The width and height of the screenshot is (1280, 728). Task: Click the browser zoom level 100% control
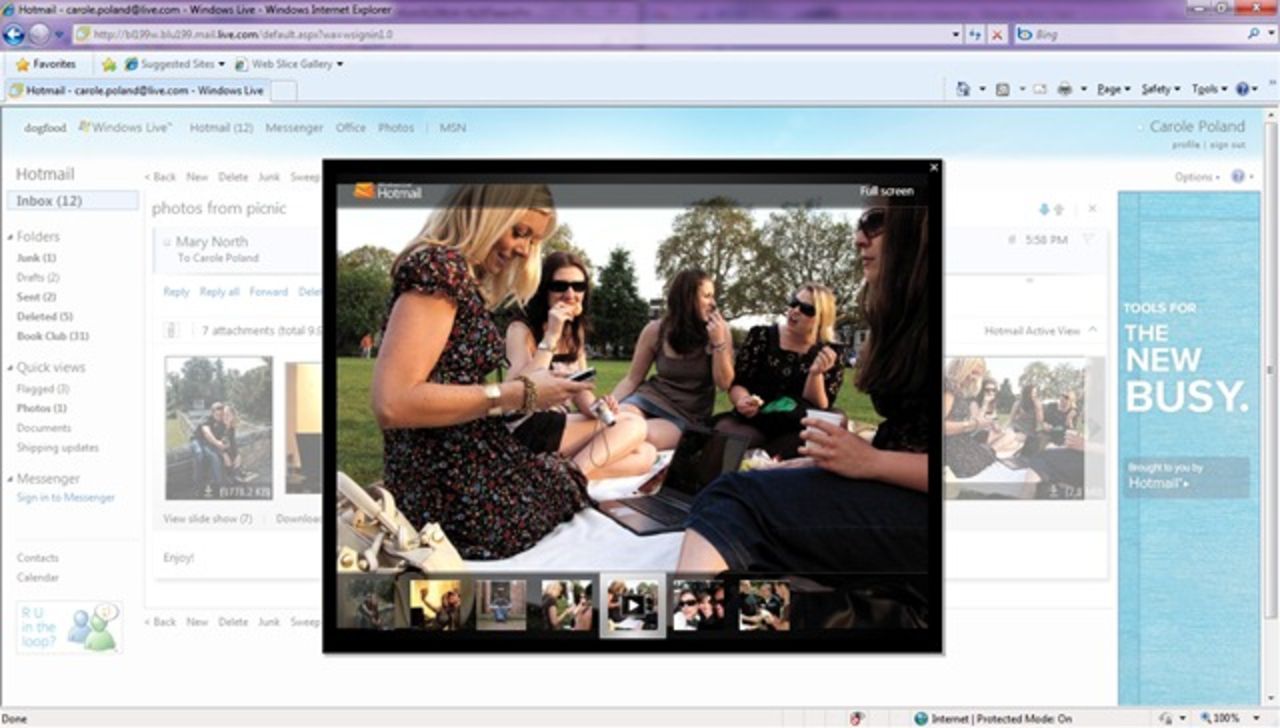(x=1225, y=718)
